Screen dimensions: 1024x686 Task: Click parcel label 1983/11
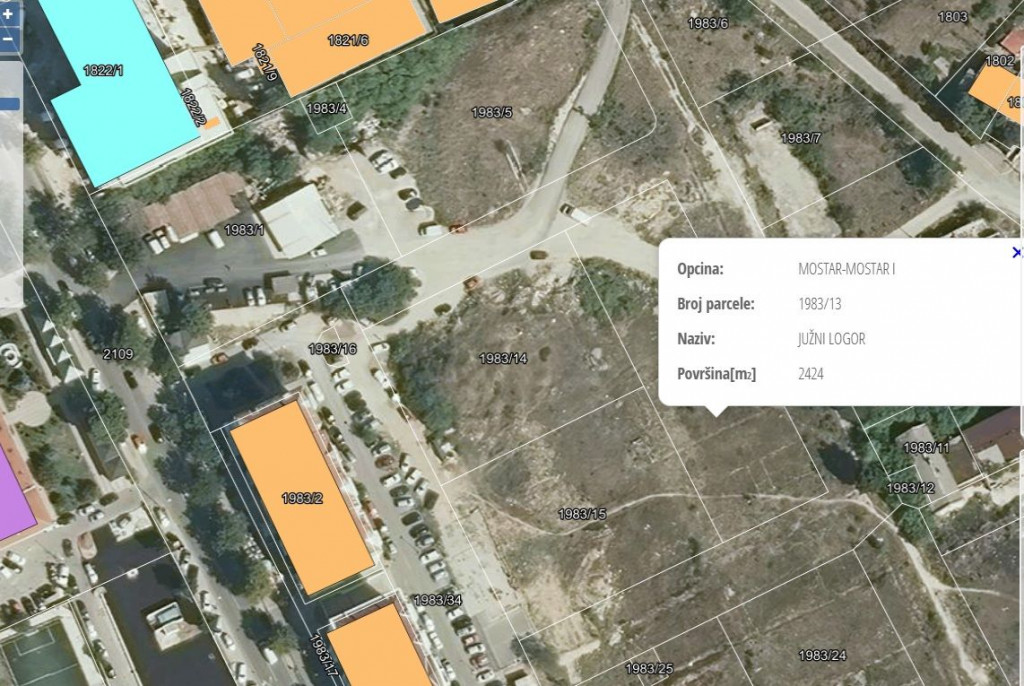(925, 448)
